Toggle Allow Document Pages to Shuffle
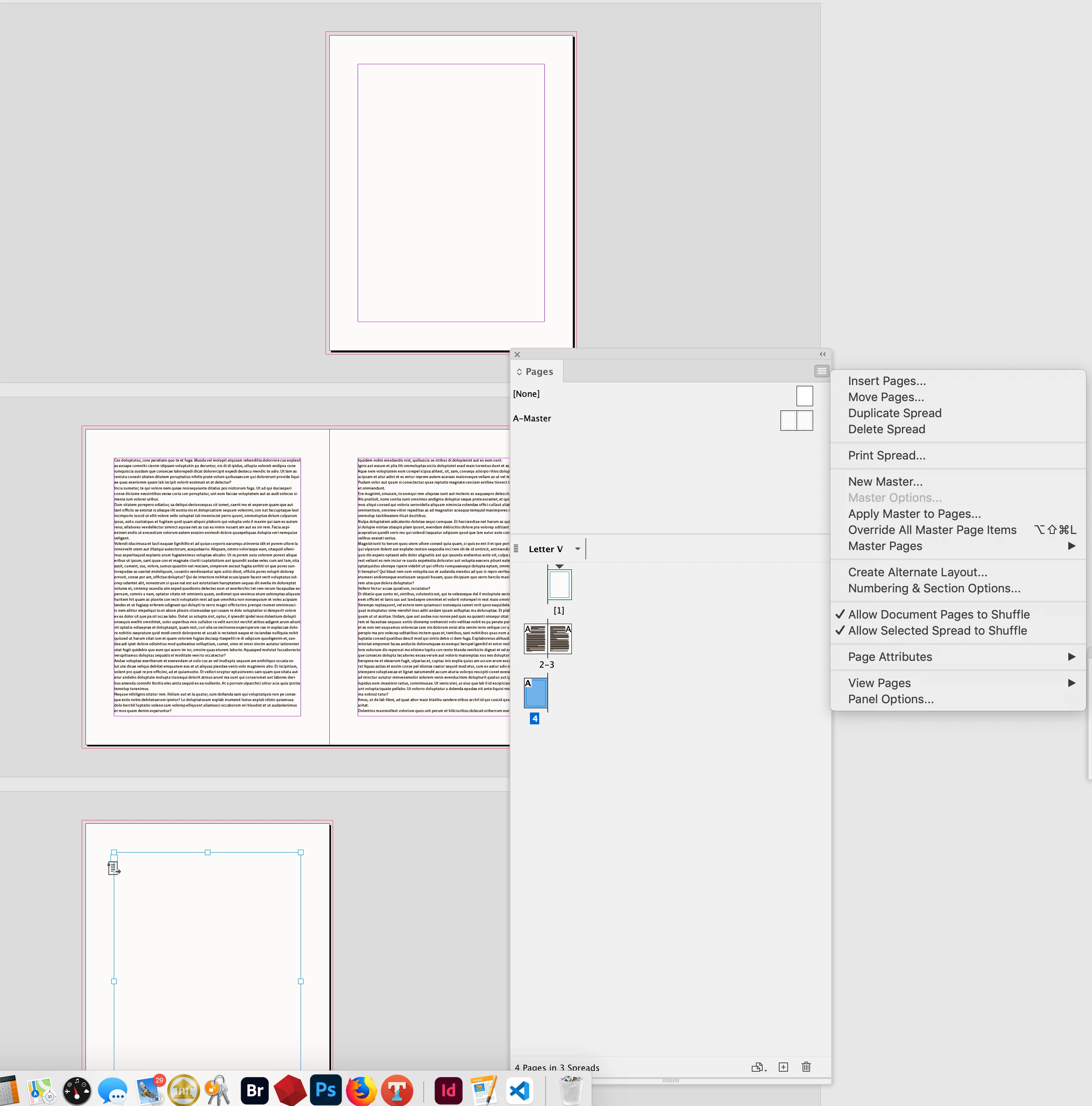 [x=938, y=614]
